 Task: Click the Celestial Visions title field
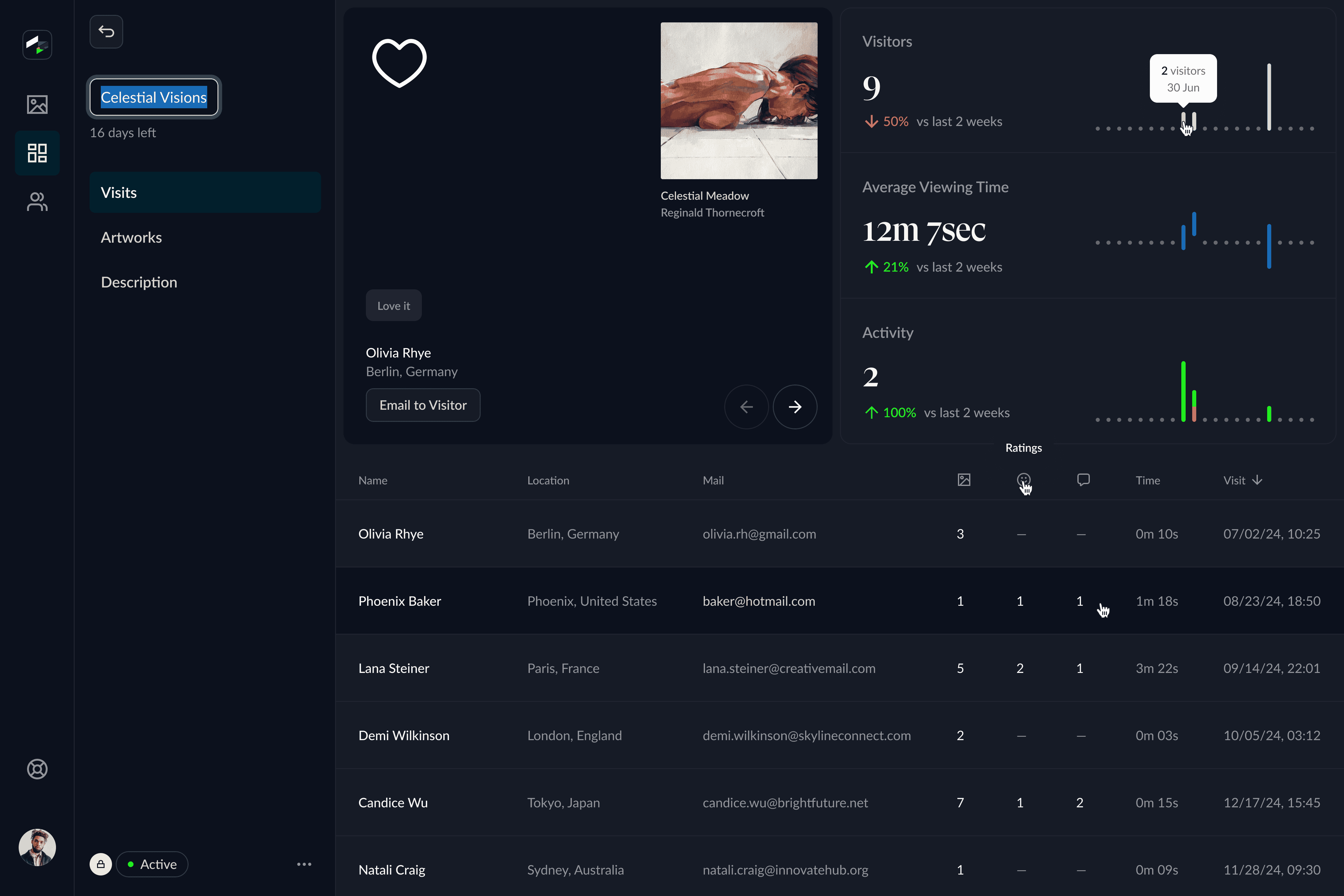click(x=153, y=97)
